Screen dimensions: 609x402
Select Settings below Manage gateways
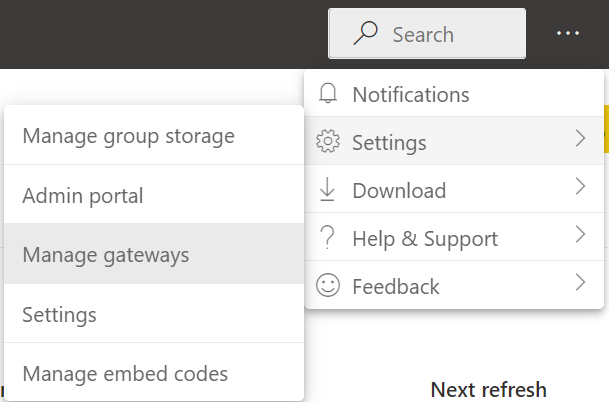(x=59, y=315)
